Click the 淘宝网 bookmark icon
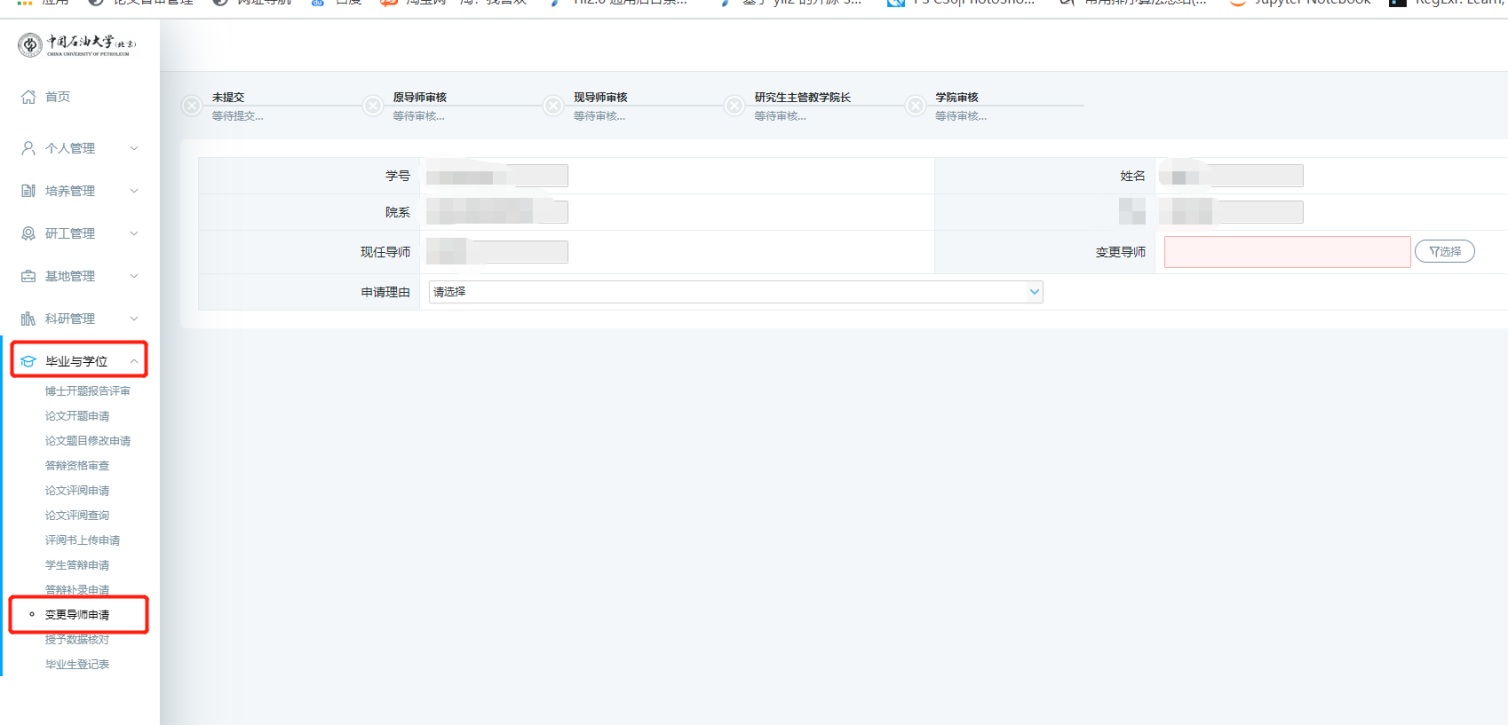 coord(387,2)
